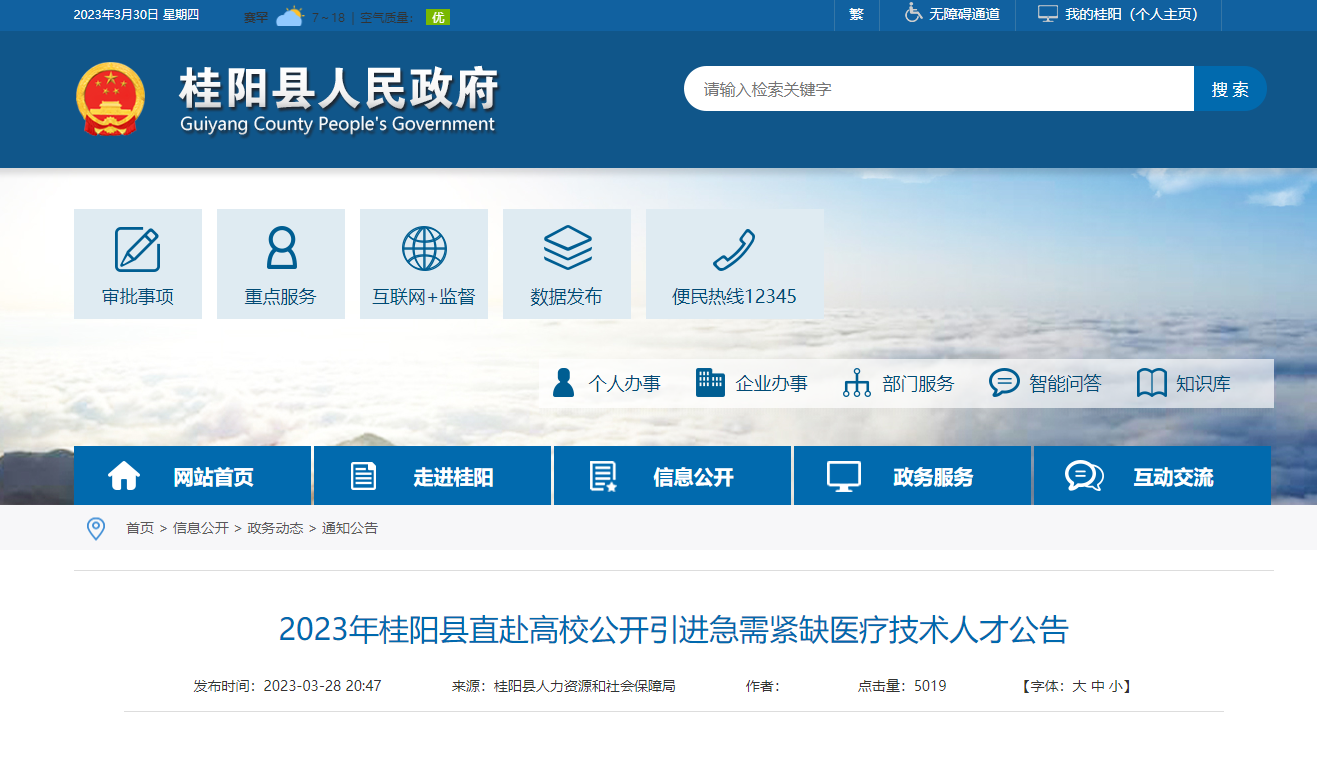
Task: Open 互联网+监督 globe icon
Action: click(424, 249)
